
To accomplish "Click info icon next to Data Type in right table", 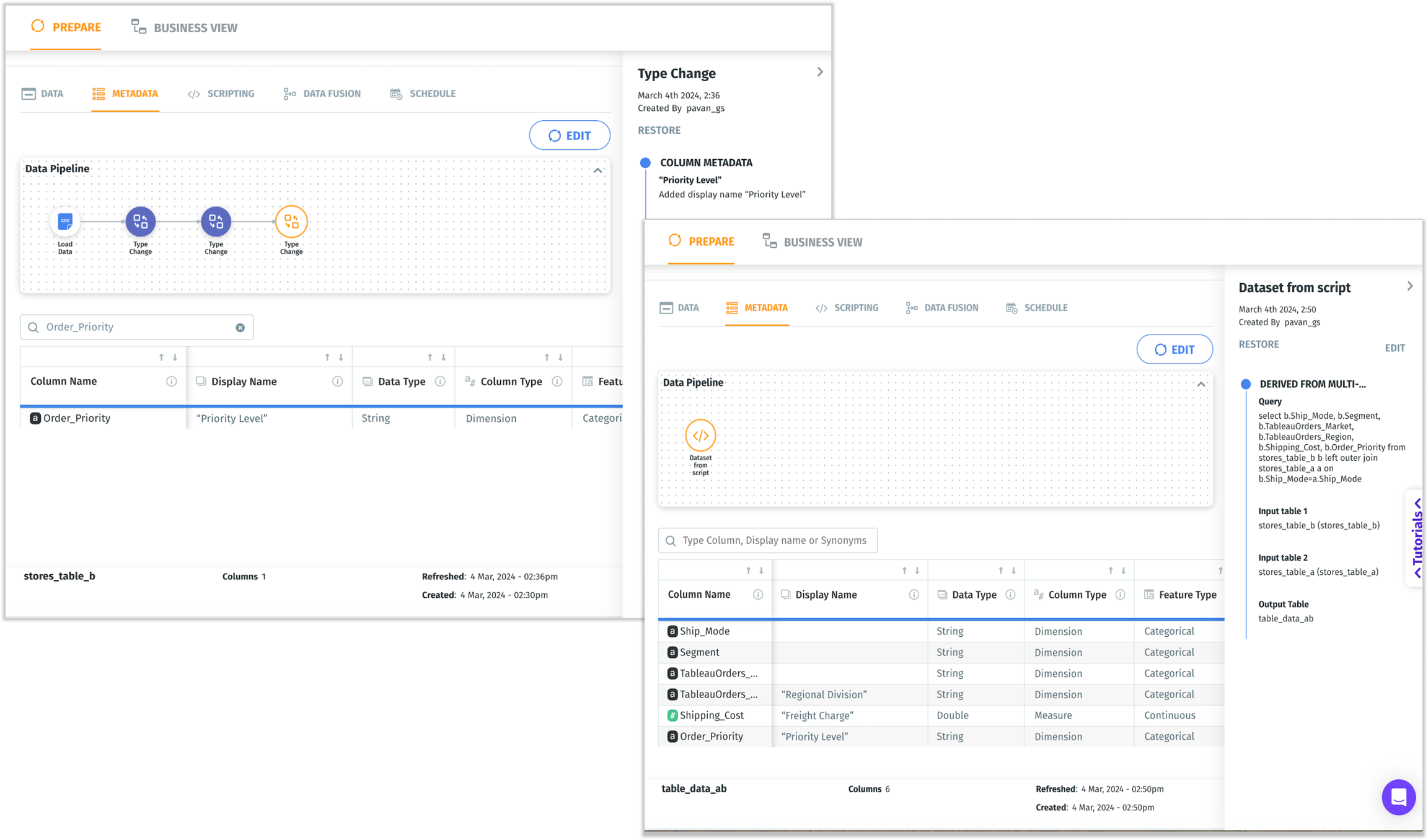I will click(1010, 595).
